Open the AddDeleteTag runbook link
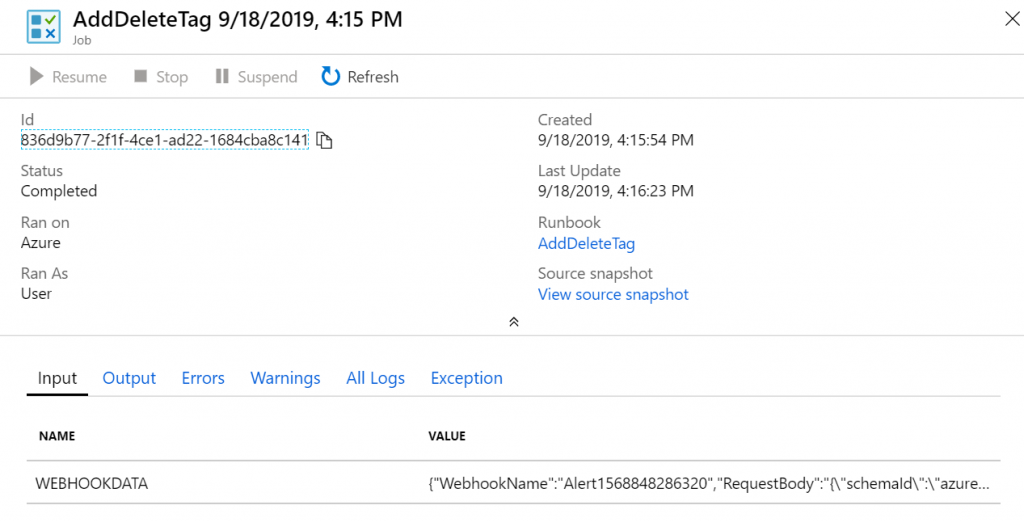The image size is (1024, 522). click(x=586, y=244)
